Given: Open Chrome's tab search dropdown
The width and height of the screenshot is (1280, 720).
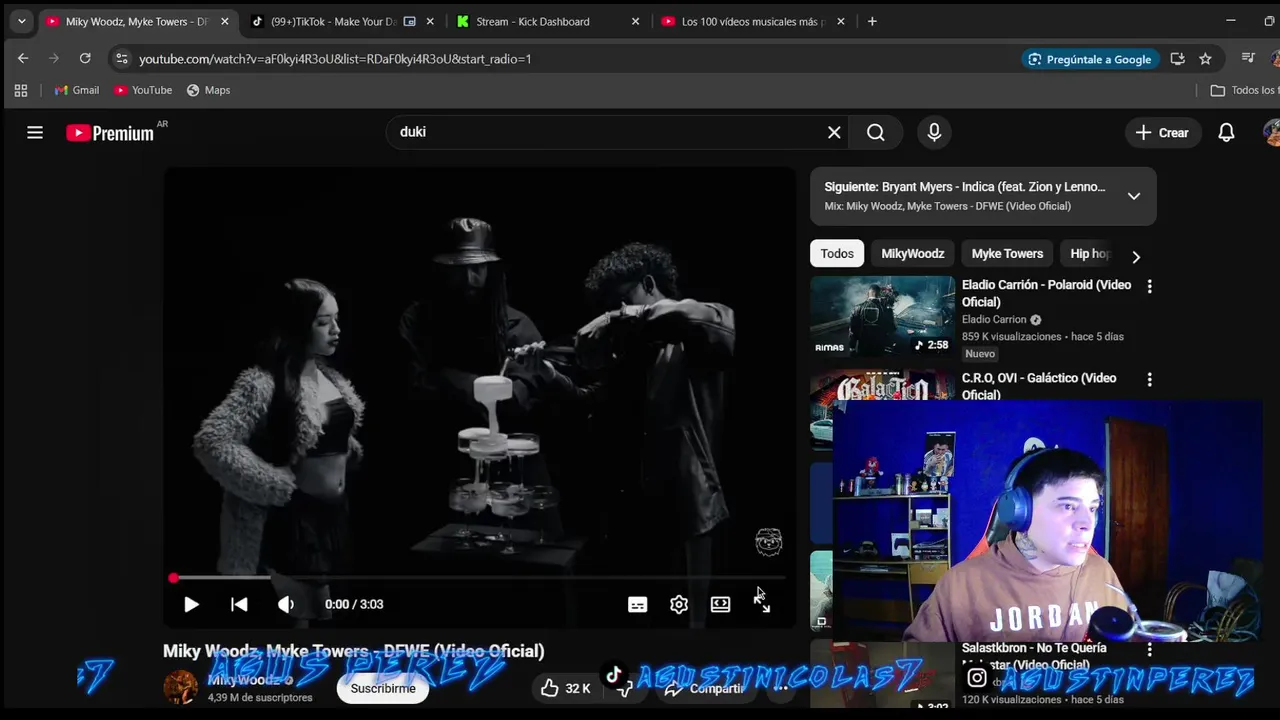Looking at the screenshot, I should click(21, 21).
